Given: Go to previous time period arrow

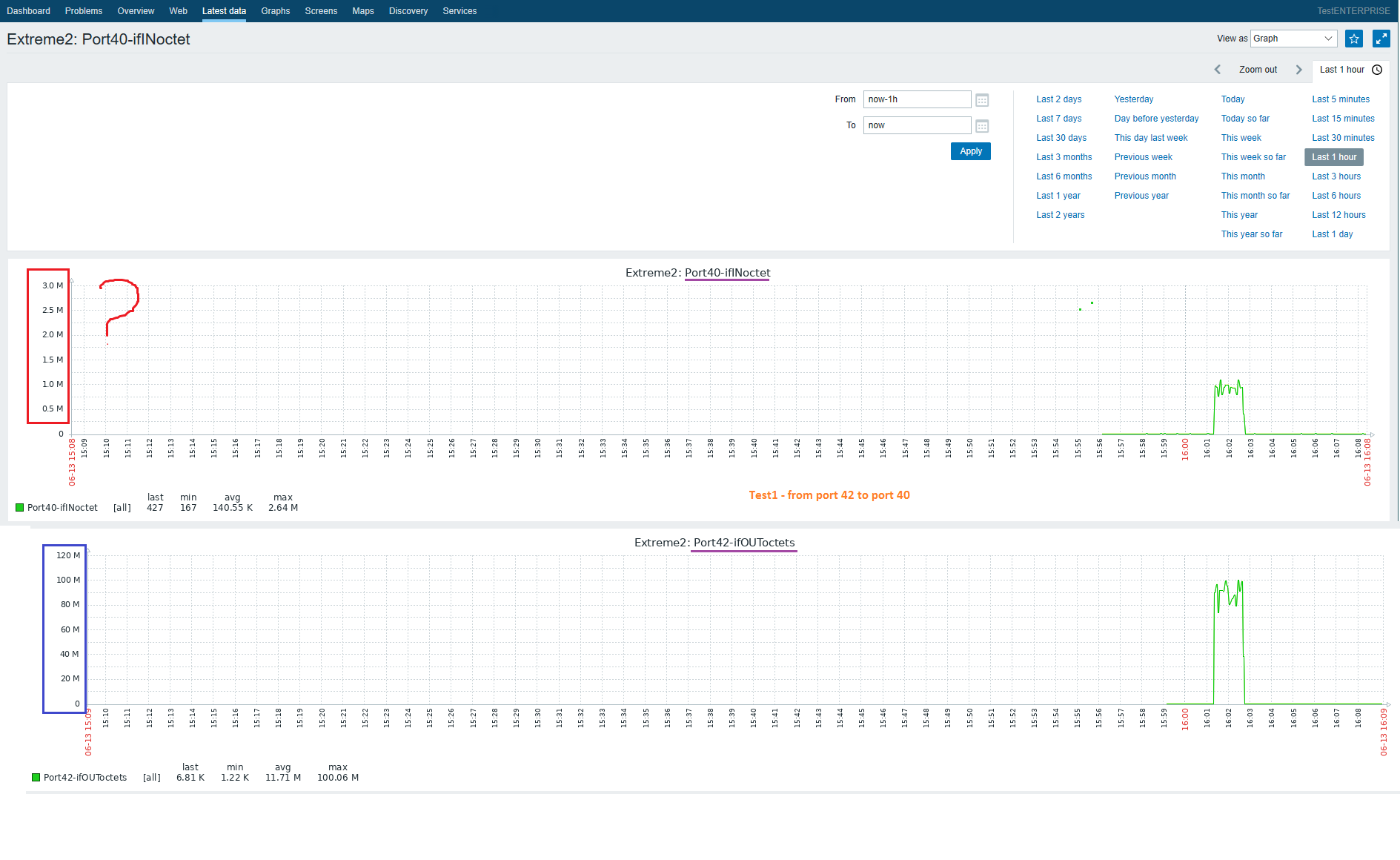Looking at the screenshot, I should click(x=1218, y=70).
